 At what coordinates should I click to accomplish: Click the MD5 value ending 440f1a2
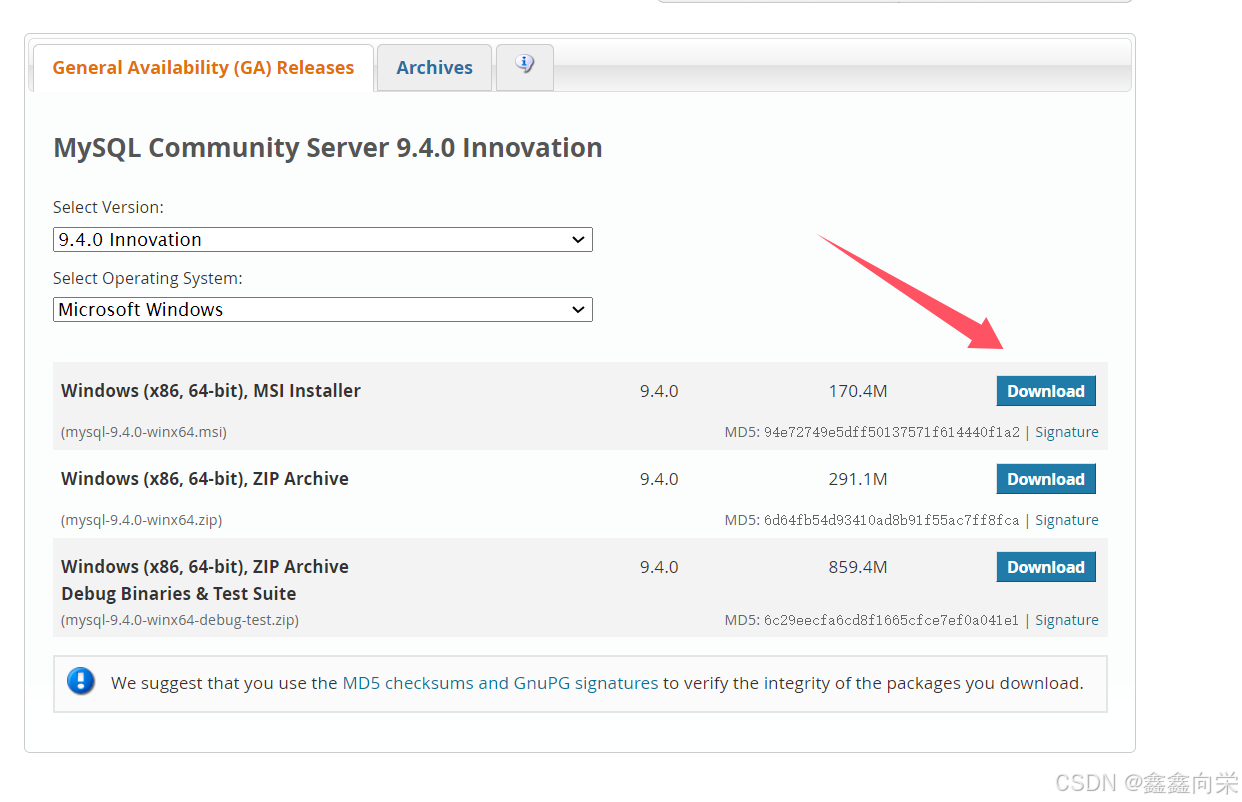(892, 433)
